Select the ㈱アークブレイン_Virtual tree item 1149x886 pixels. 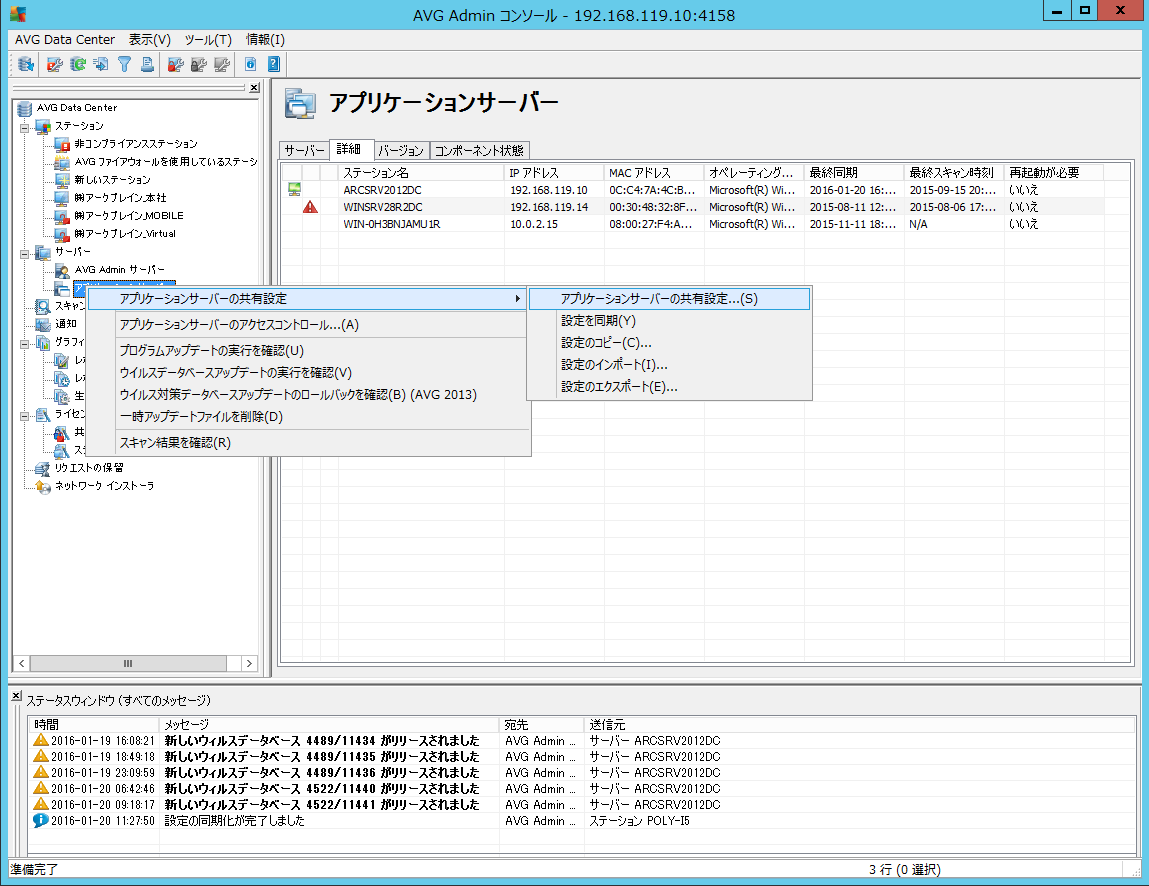(x=125, y=234)
